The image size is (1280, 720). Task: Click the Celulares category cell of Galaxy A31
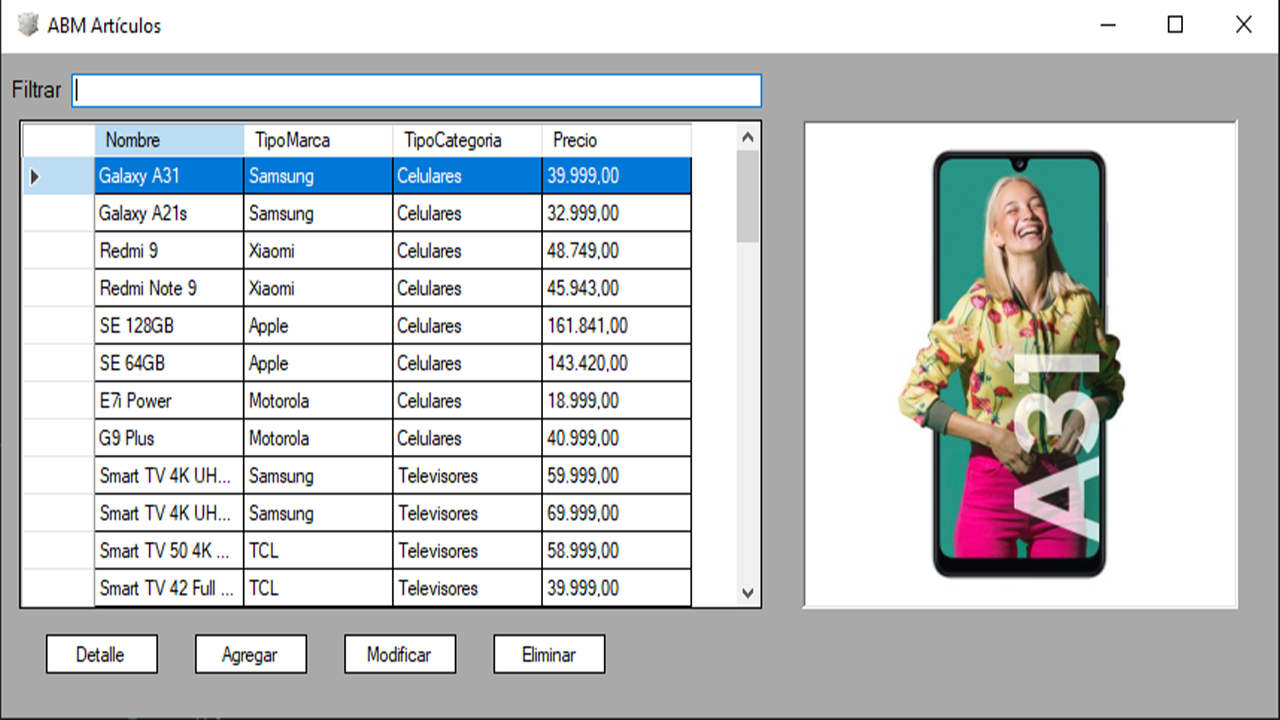point(467,176)
